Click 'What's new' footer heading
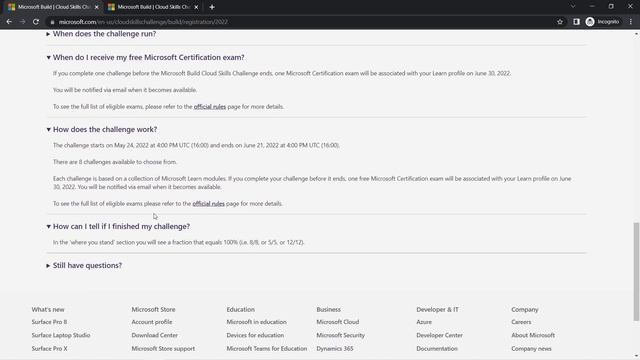This screenshot has width=640, height=360. [48, 309]
